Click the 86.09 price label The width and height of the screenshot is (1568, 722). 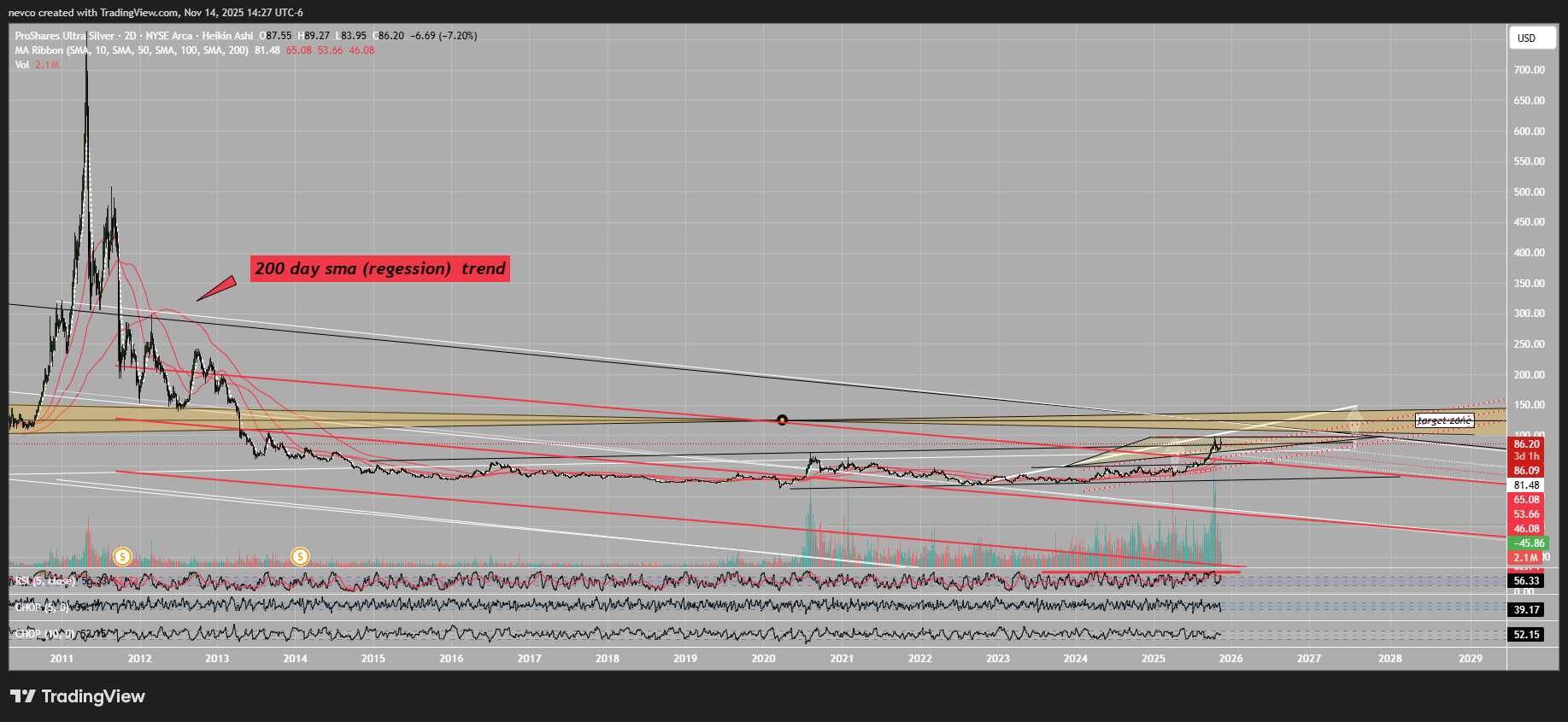pyautogui.click(x=1527, y=471)
